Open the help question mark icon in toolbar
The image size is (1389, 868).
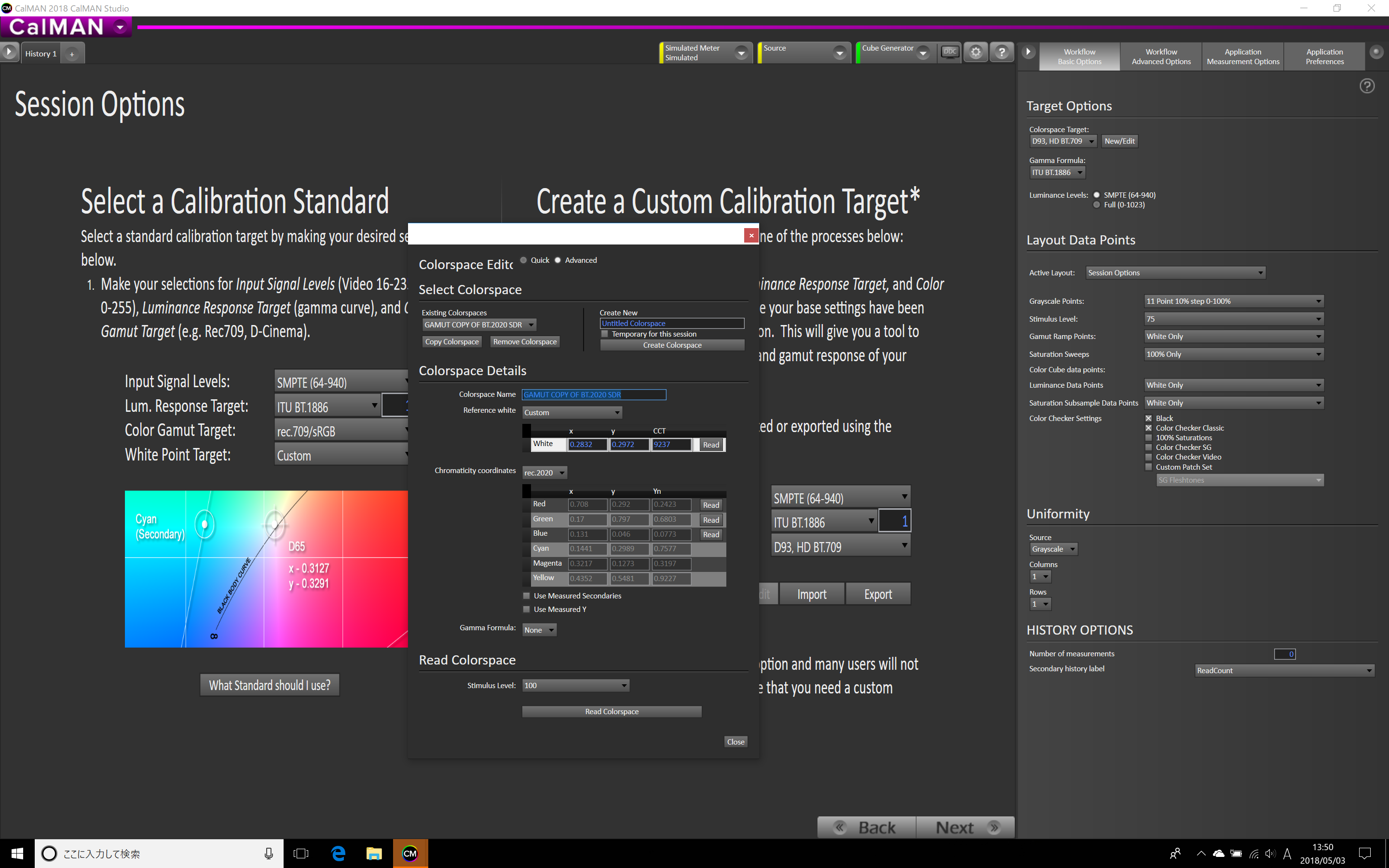point(1002,52)
